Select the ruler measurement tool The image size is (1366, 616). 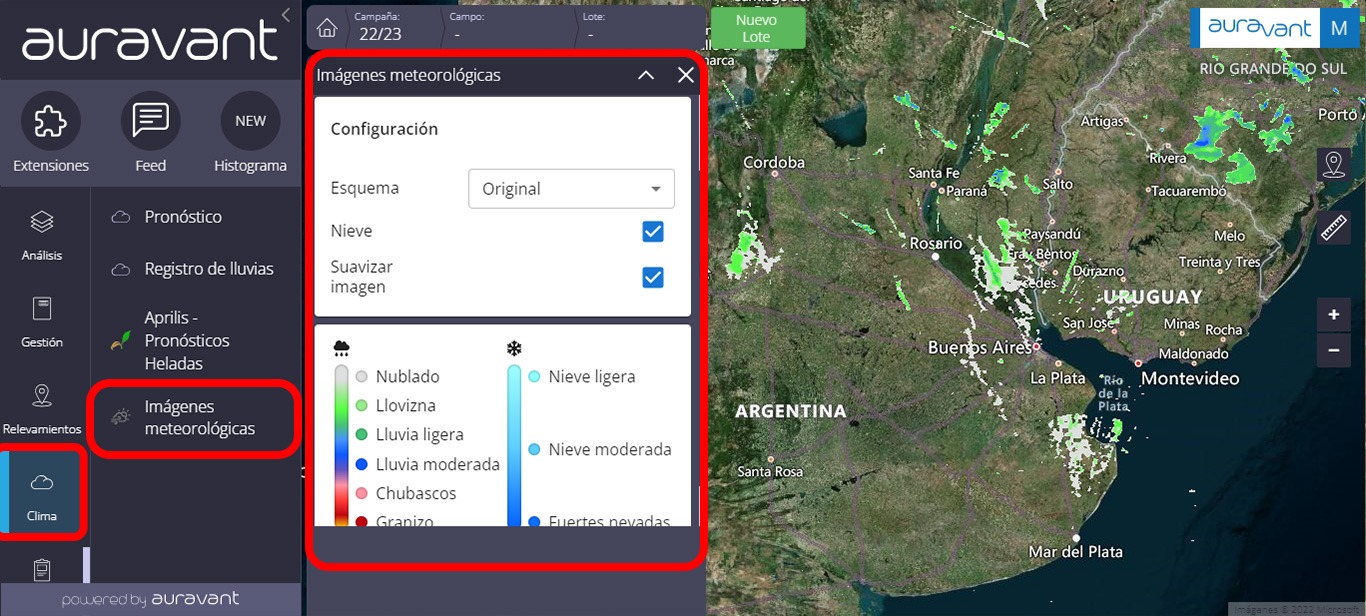click(1333, 227)
